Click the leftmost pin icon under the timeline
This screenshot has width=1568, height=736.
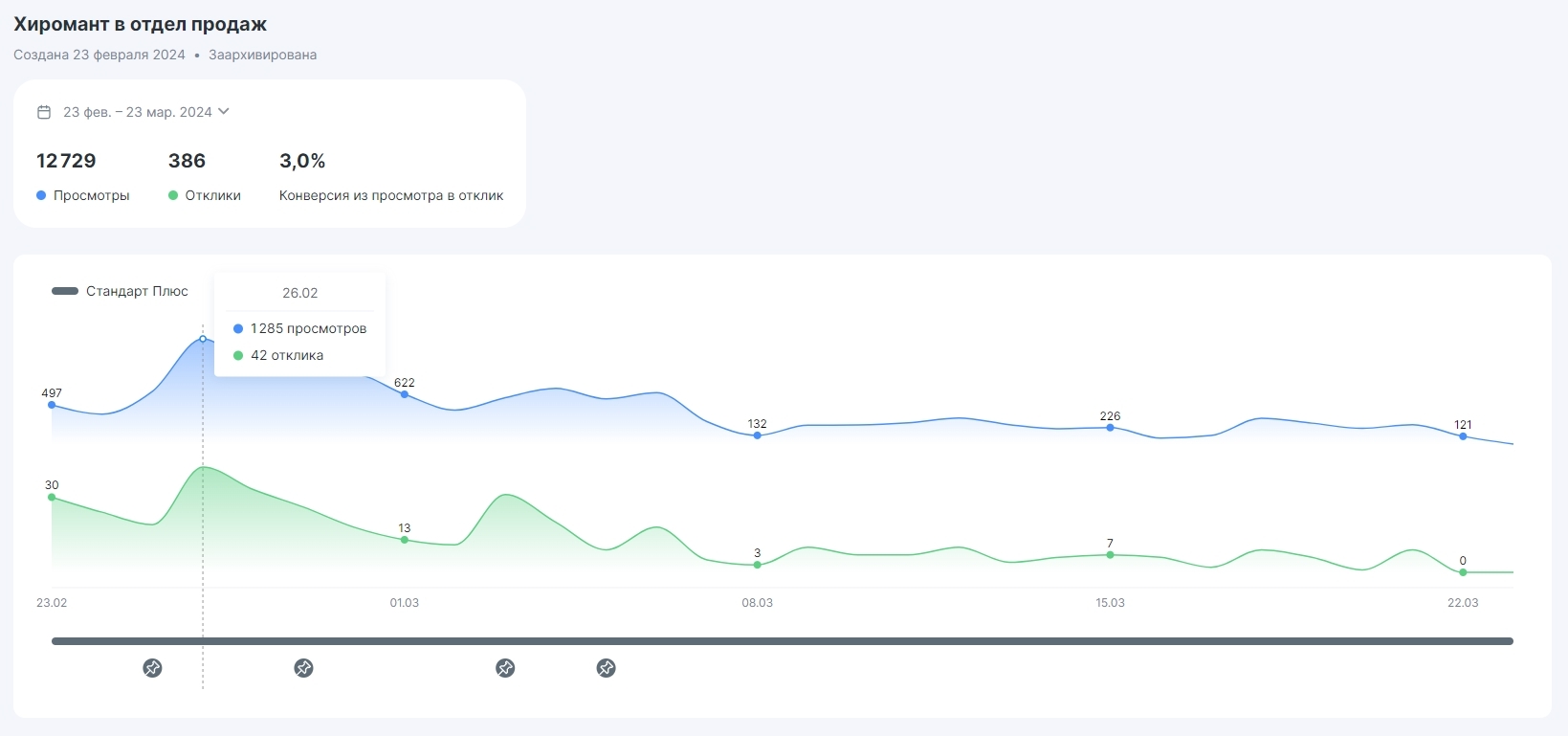[x=152, y=668]
